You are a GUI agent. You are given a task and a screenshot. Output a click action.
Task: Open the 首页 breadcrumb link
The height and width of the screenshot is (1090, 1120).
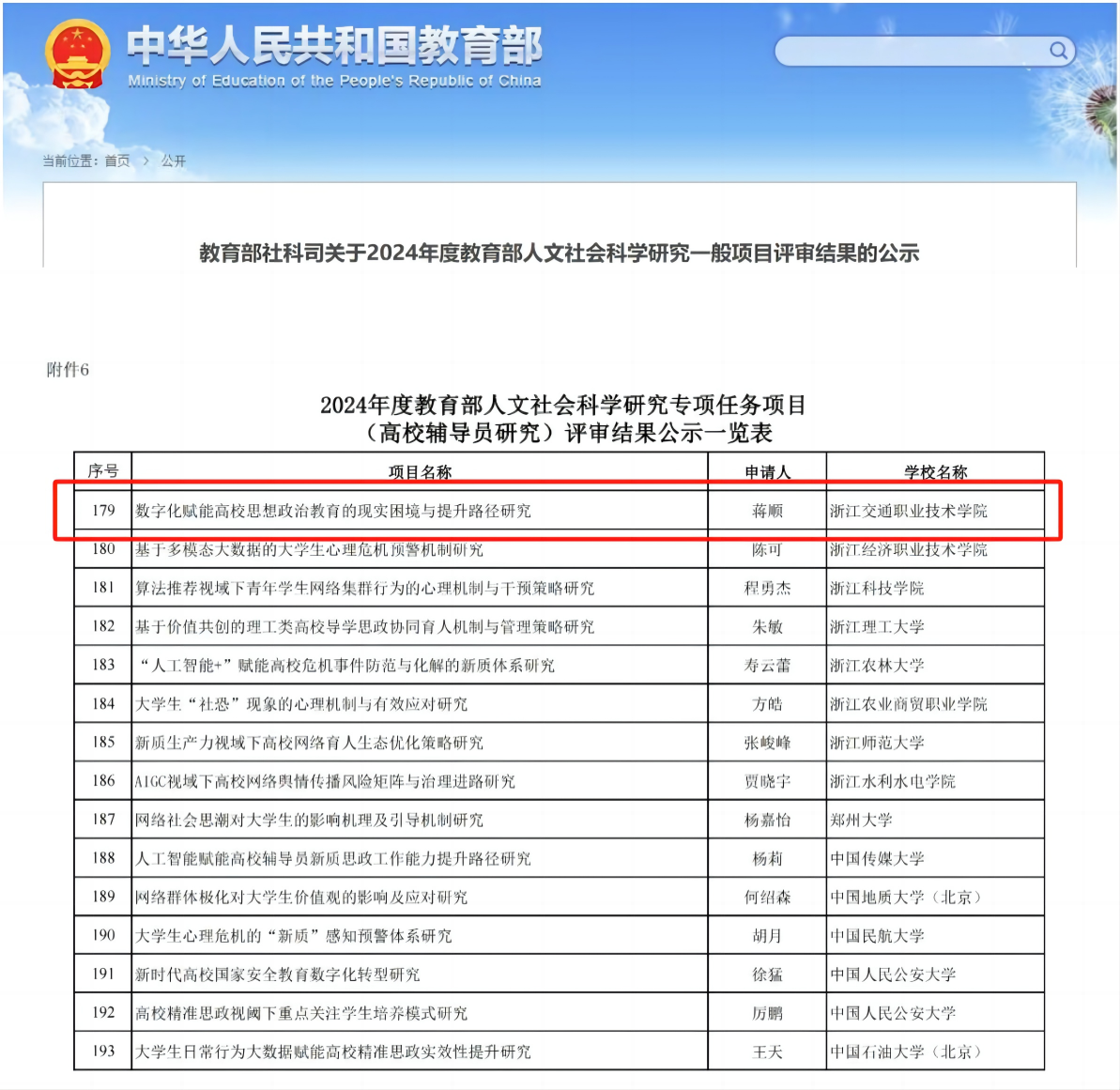point(118,161)
